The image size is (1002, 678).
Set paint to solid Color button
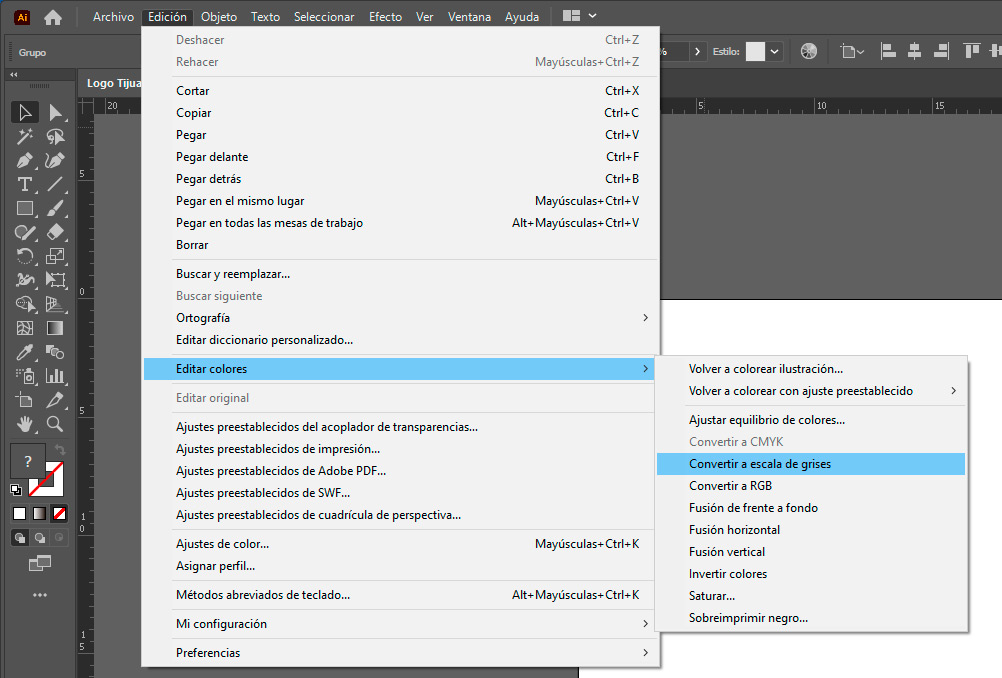tap(20, 513)
